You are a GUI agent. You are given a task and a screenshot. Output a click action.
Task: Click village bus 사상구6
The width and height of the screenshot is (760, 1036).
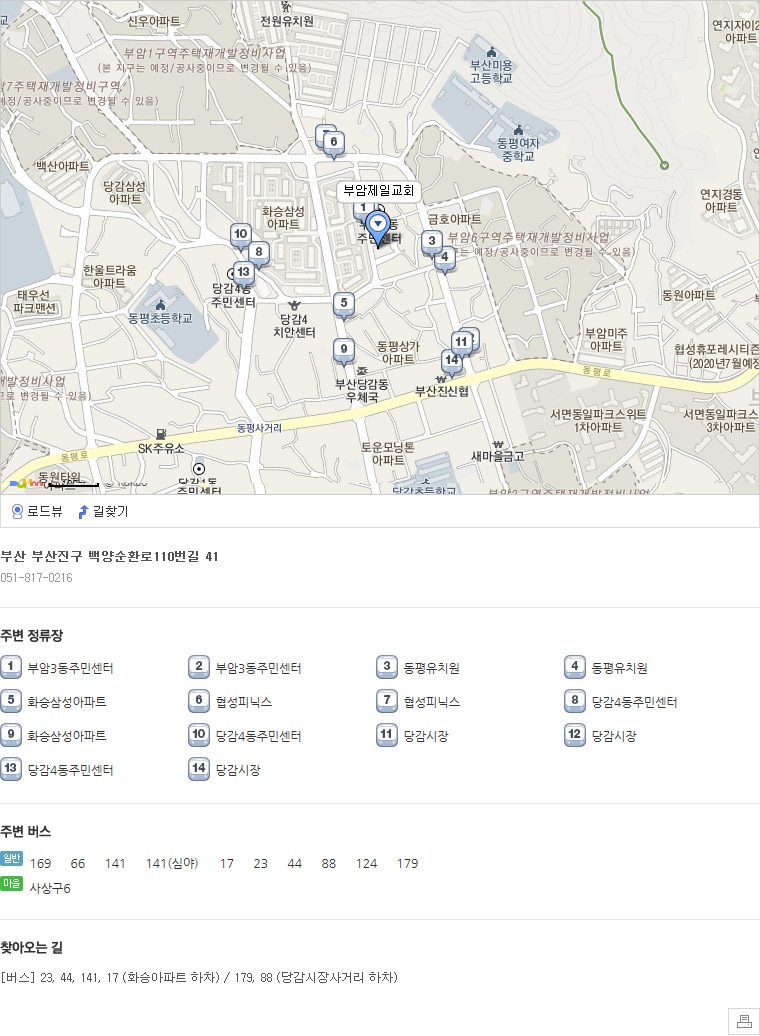50,888
